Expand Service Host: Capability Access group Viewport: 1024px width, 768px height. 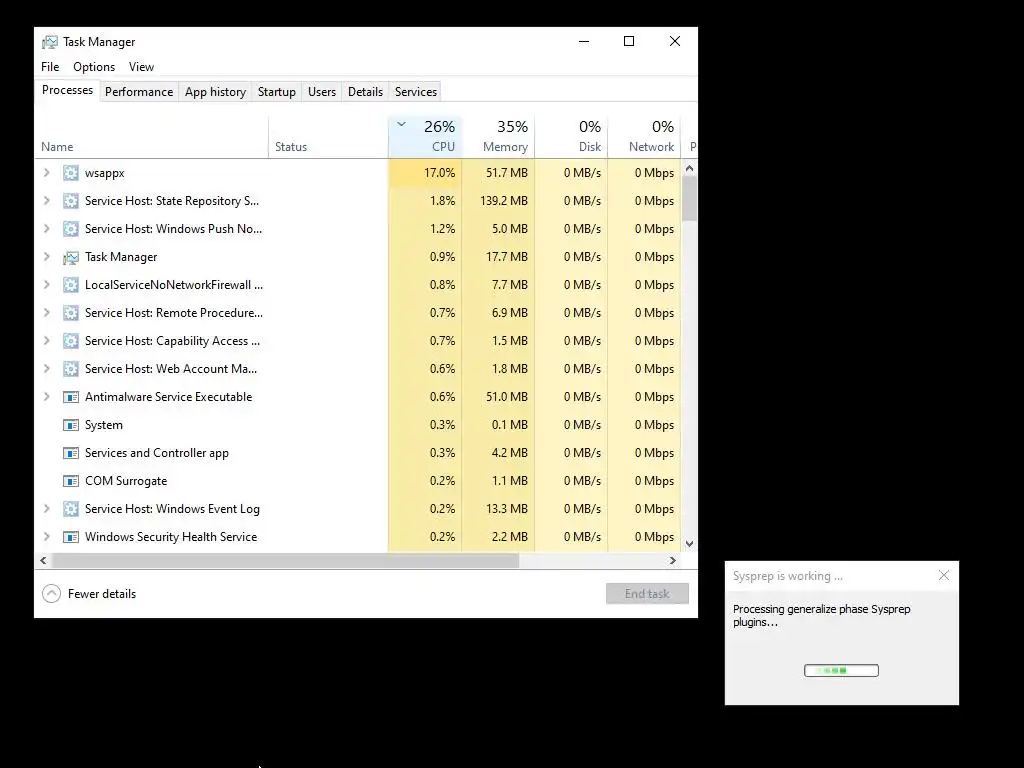(x=46, y=341)
